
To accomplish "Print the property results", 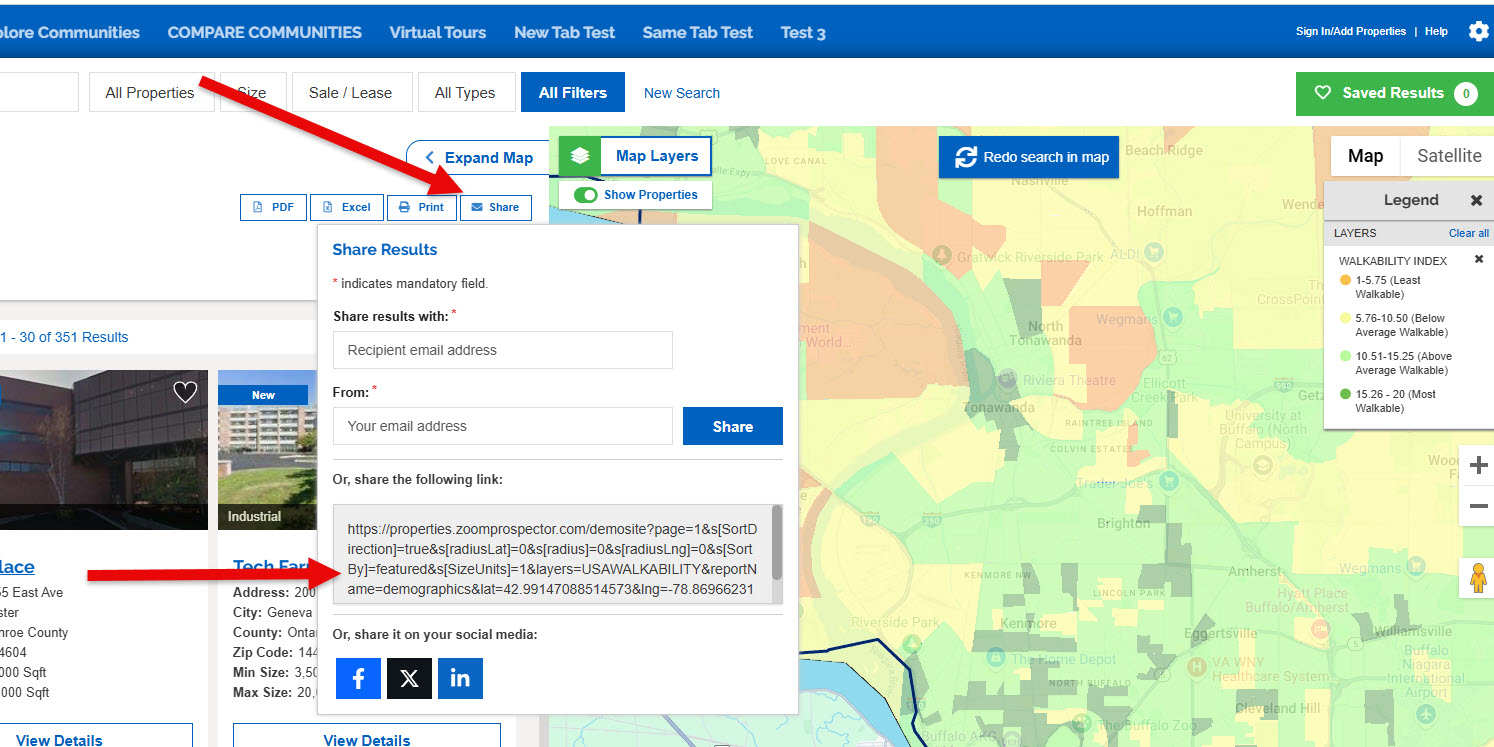I will pyautogui.click(x=421, y=207).
